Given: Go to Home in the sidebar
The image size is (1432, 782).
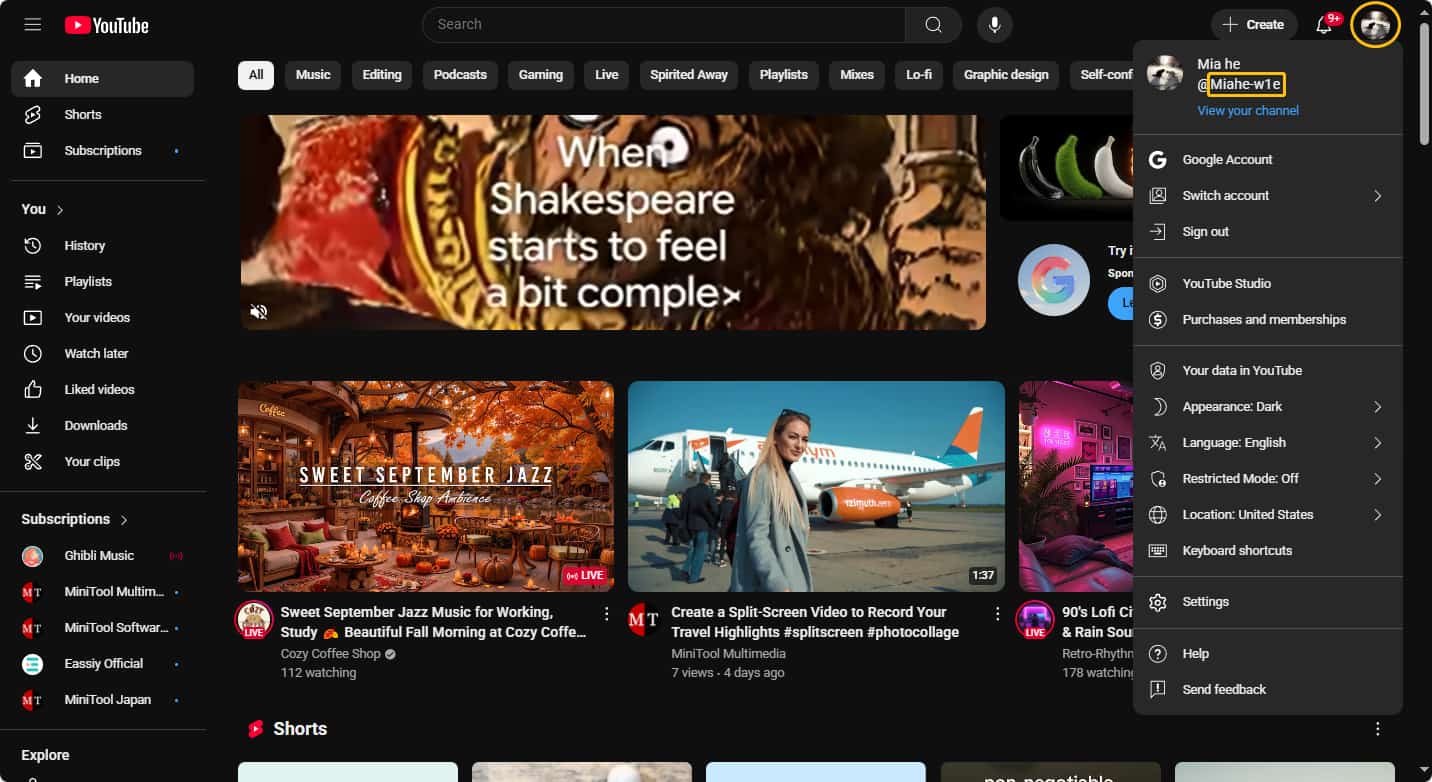Looking at the screenshot, I should pyautogui.click(x=103, y=78).
